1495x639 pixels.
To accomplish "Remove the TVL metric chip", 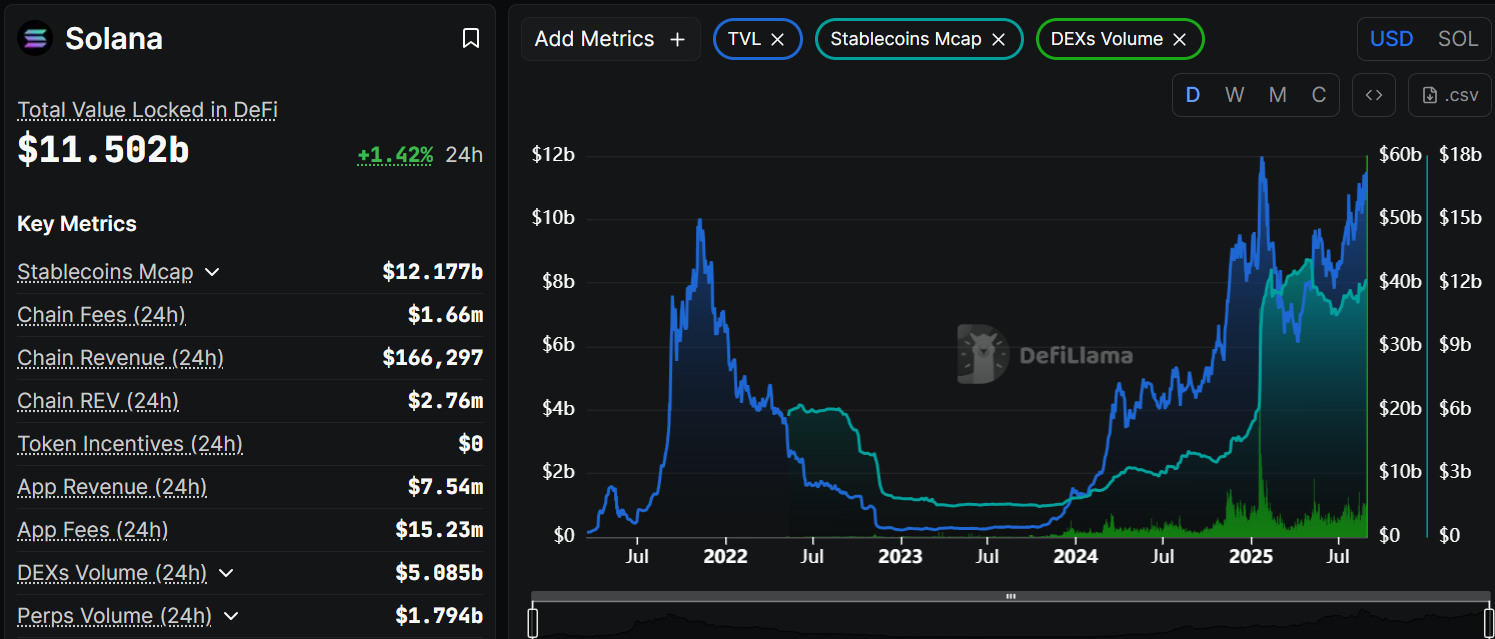I will tap(777, 39).
